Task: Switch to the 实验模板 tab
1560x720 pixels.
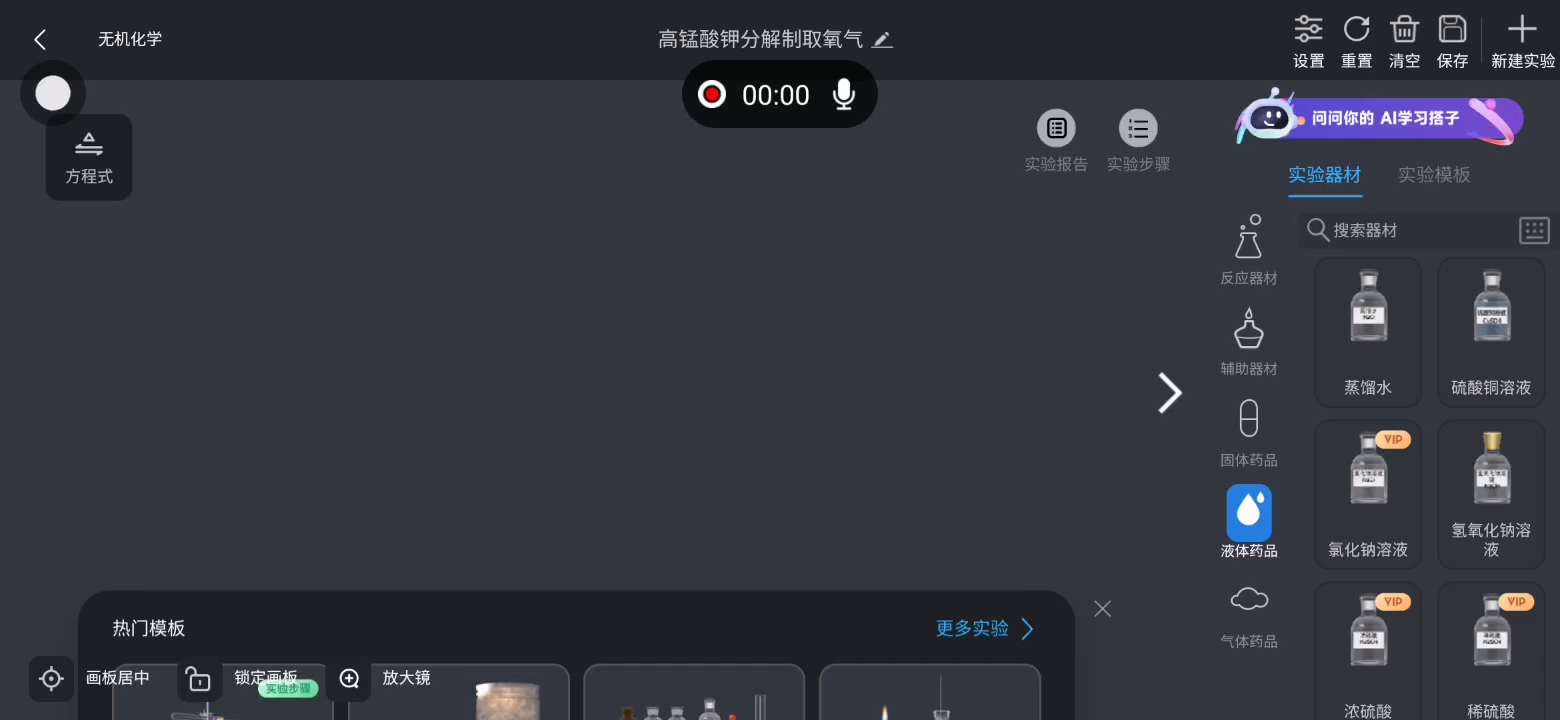Action: (1434, 175)
